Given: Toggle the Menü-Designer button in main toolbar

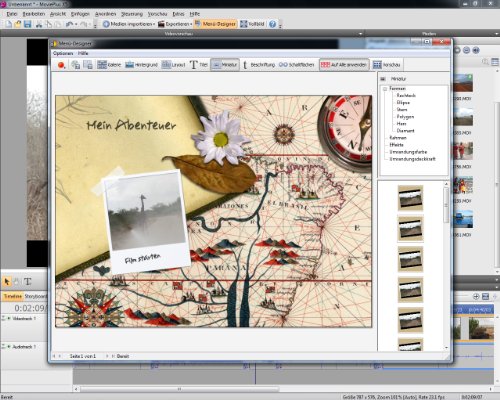Looking at the screenshot, I should [215, 24].
